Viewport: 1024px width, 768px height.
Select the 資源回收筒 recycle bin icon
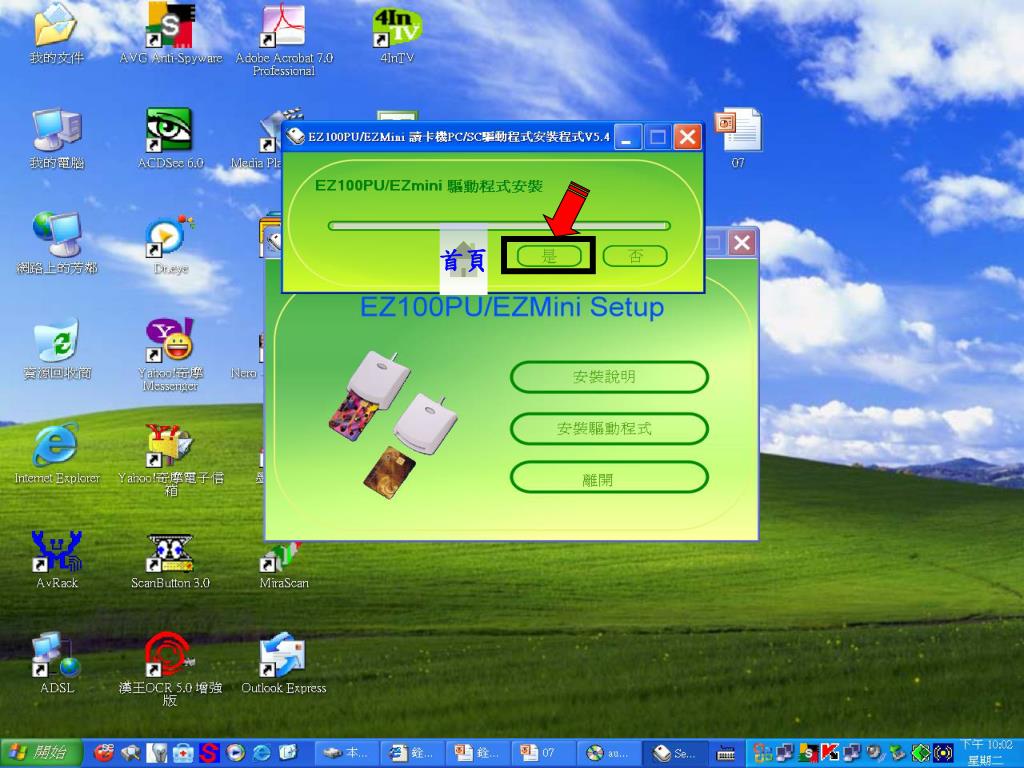click(57, 349)
